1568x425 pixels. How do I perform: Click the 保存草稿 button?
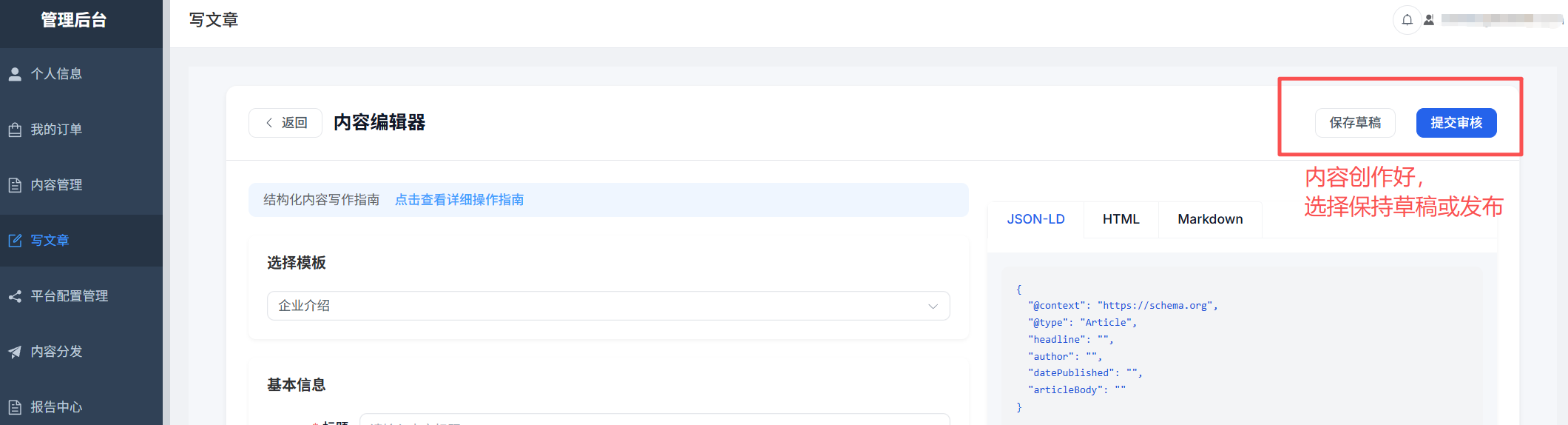point(1355,123)
